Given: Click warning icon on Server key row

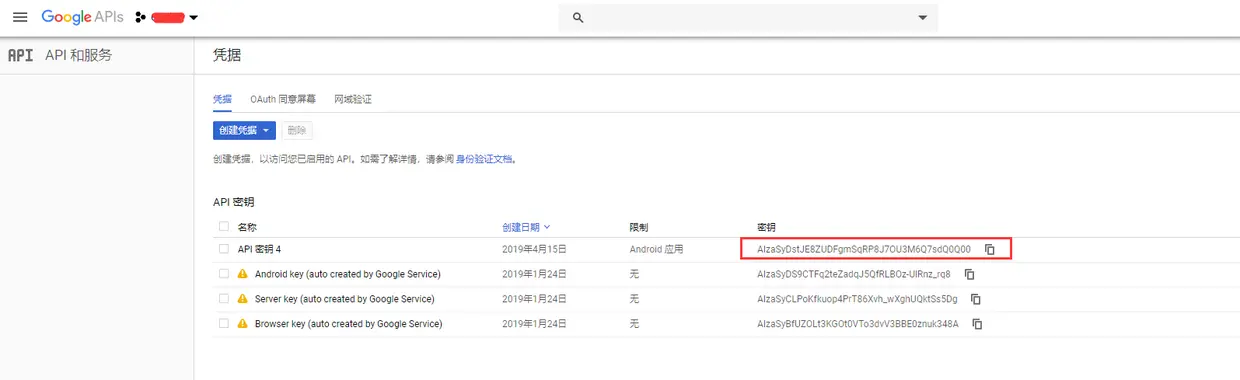Looking at the screenshot, I should coord(243,299).
